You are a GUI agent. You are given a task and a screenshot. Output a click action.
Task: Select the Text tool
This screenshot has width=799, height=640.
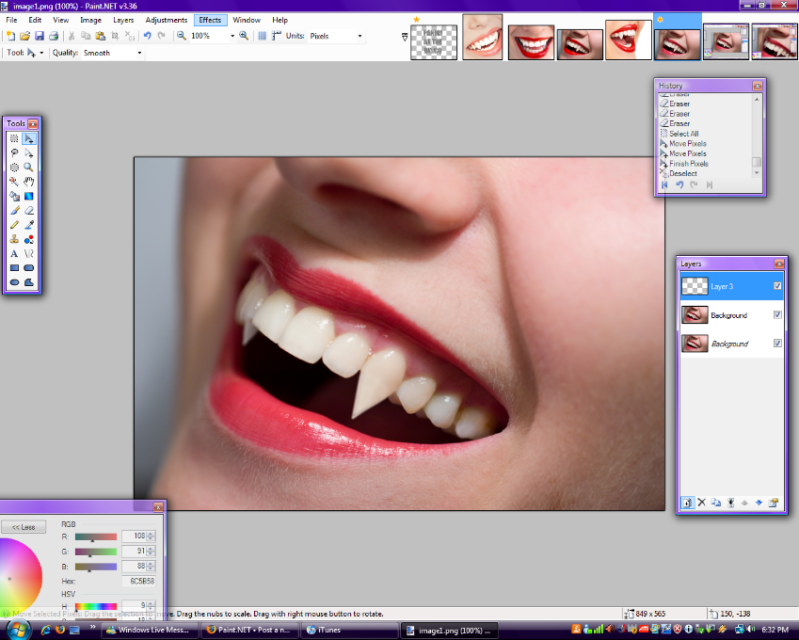click(x=14, y=253)
